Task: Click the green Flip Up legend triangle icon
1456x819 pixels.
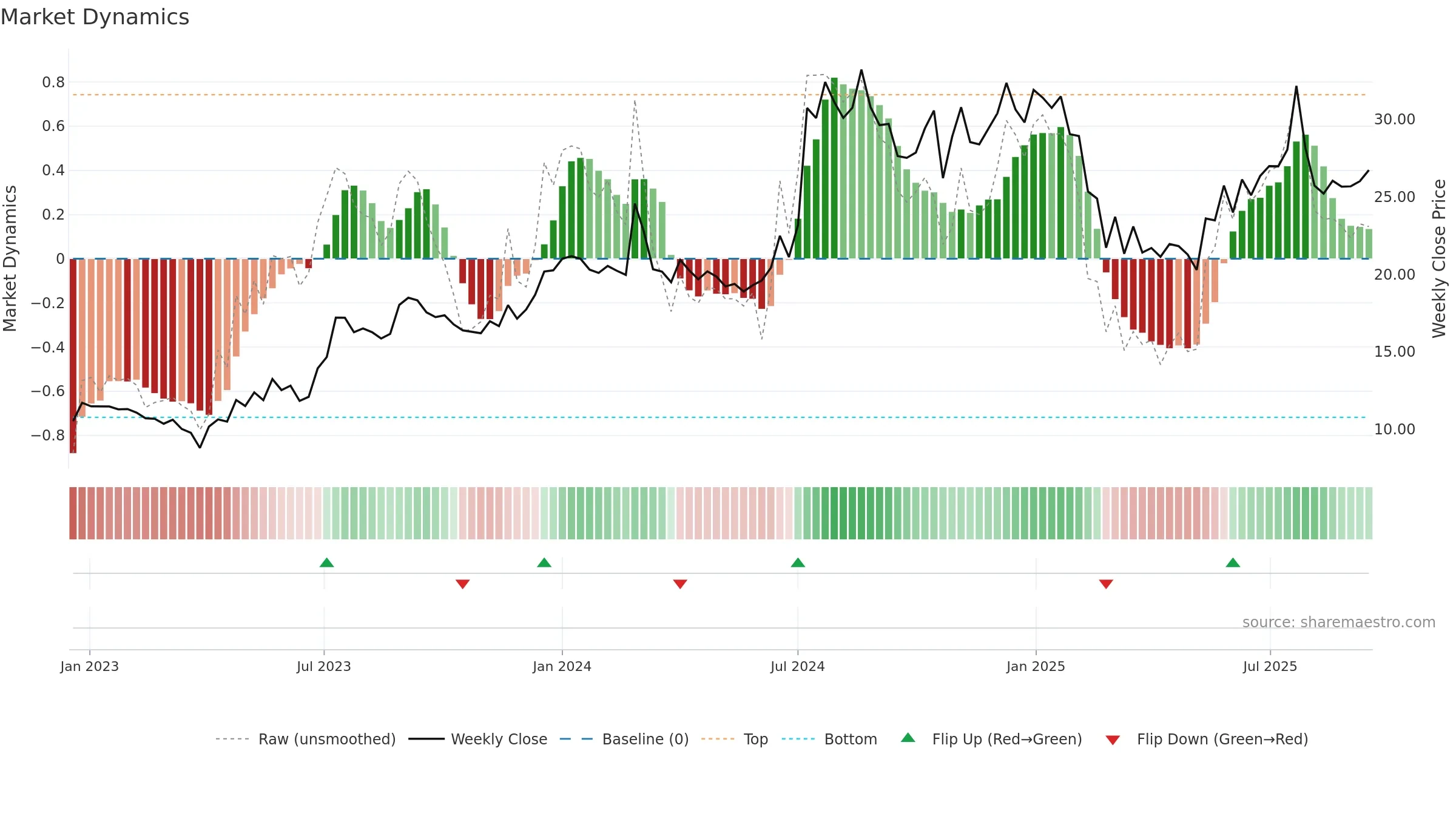Action: pos(908,738)
